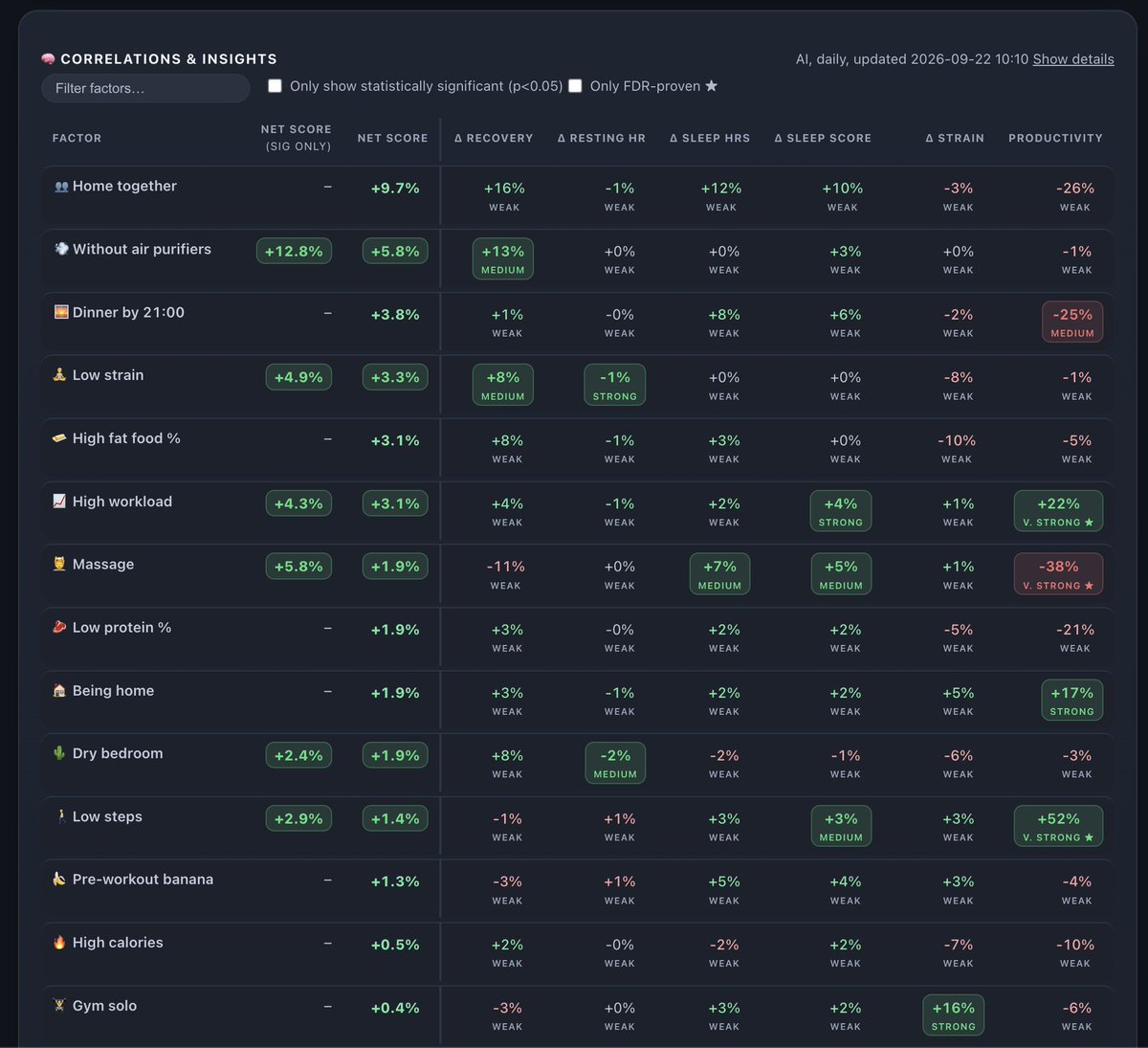Tick the Only FDR-proven checkbox

pos(575,86)
